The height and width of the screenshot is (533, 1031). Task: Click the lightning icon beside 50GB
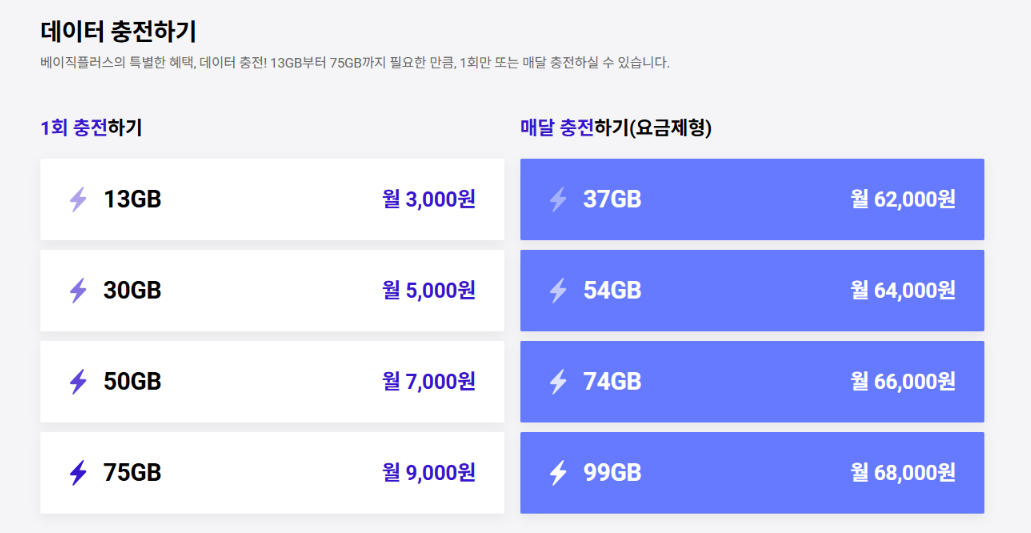point(78,382)
